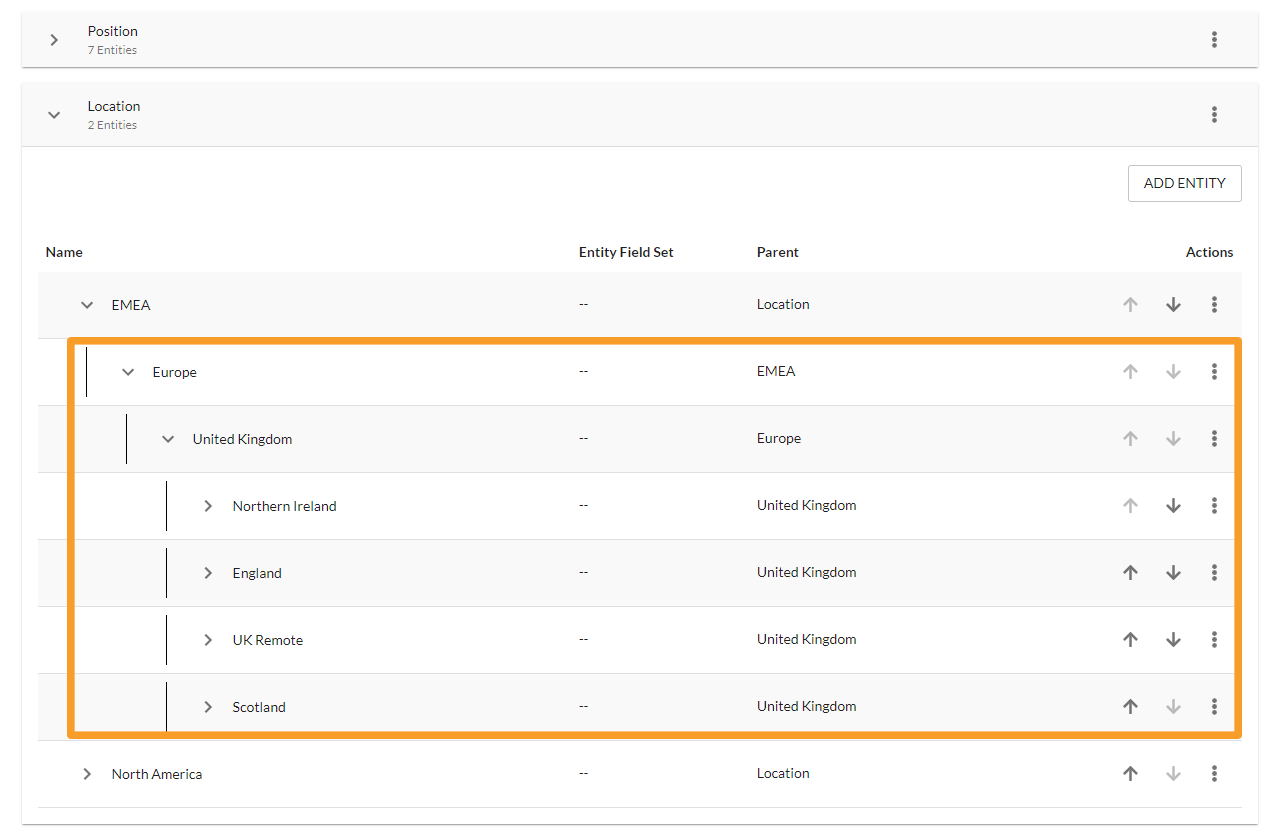The width and height of the screenshot is (1277, 834).
Task: Collapse the Location section
Action: [x=55, y=115]
